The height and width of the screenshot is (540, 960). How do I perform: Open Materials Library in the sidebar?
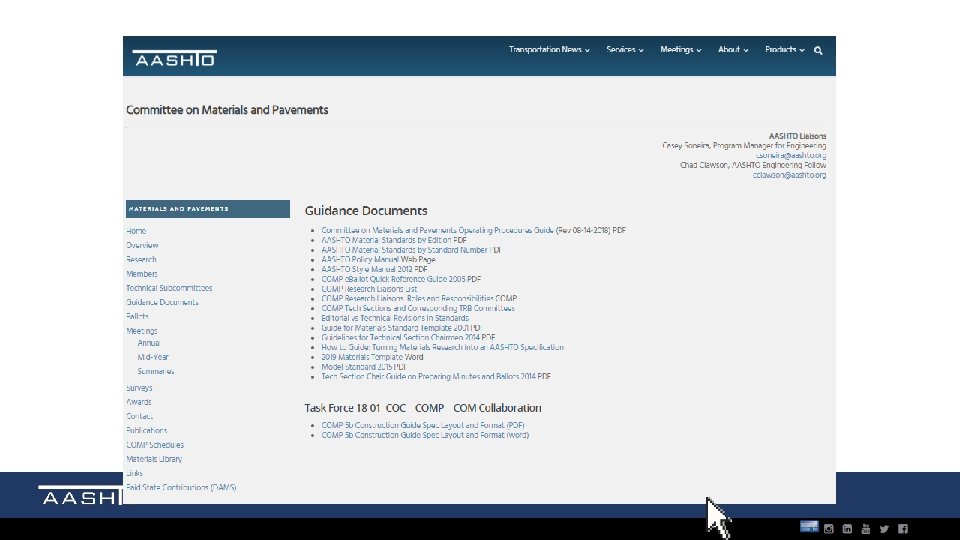pyautogui.click(x=154, y=459)
